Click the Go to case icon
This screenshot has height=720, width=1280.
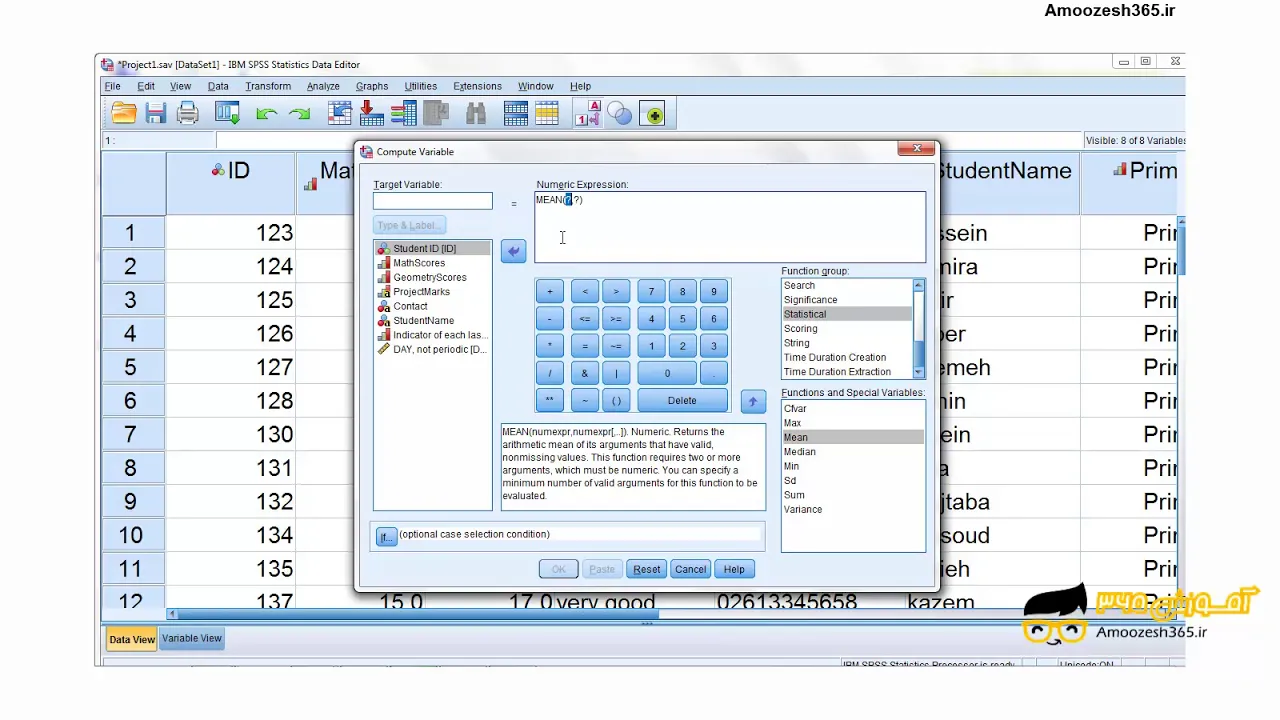[340, 114]
